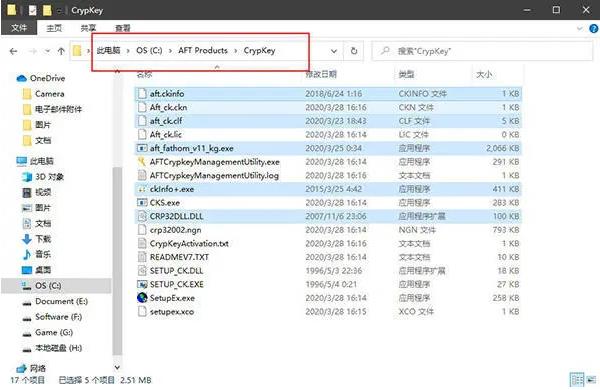Click the AFT Products breadcrumb
The image size is (600, 390).
coord(203,51)
